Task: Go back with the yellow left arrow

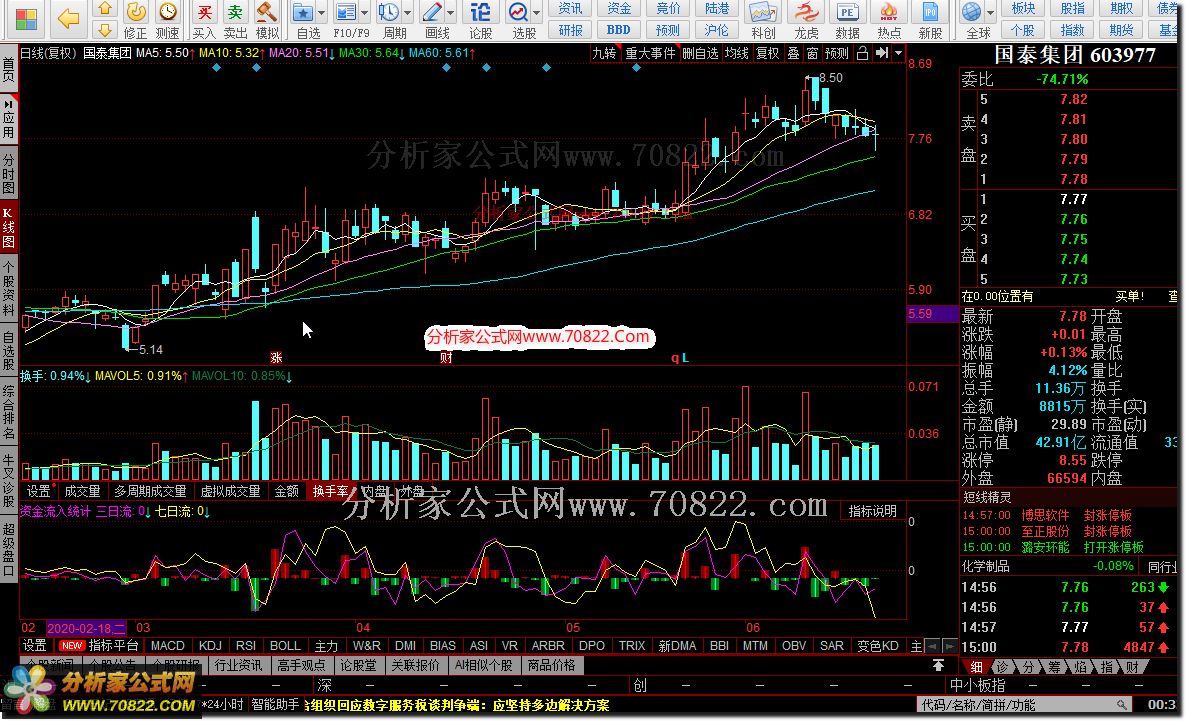Action: tap(67, 19)
